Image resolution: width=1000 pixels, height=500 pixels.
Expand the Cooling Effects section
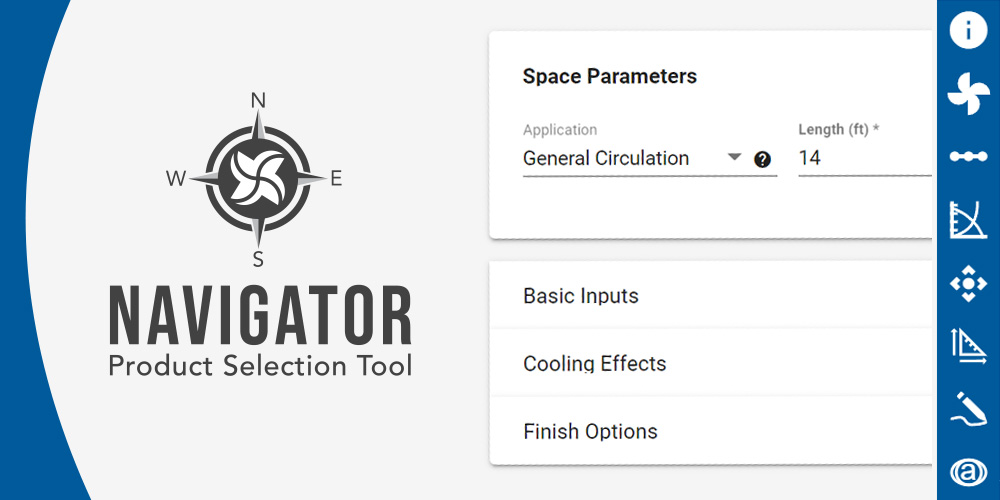click(x=594, y=364)
